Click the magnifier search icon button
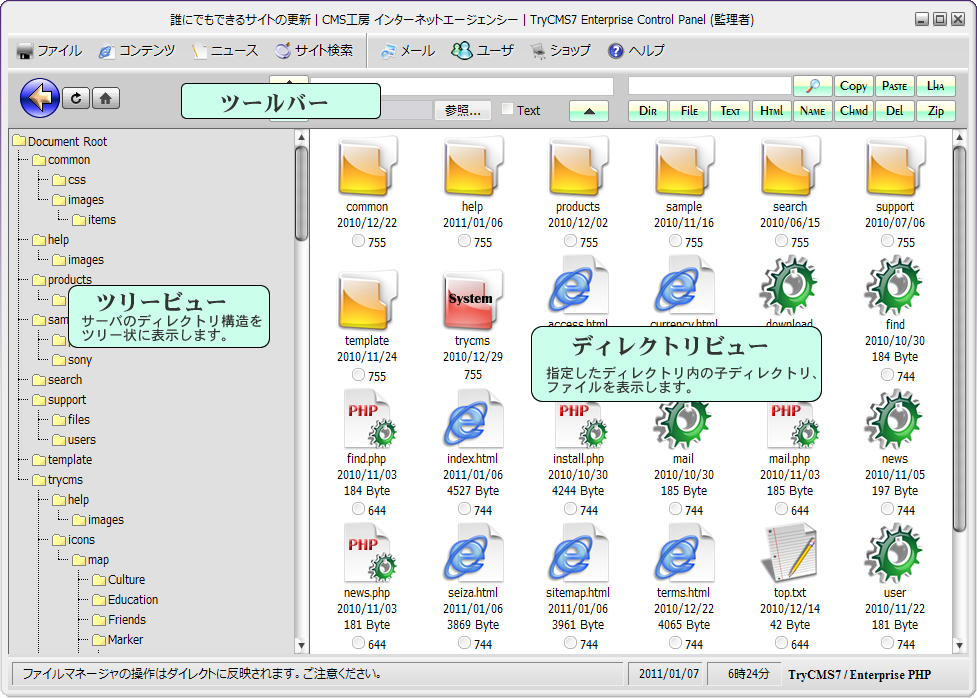The width and height of the screenshot is (977, 698). point(812,86)
